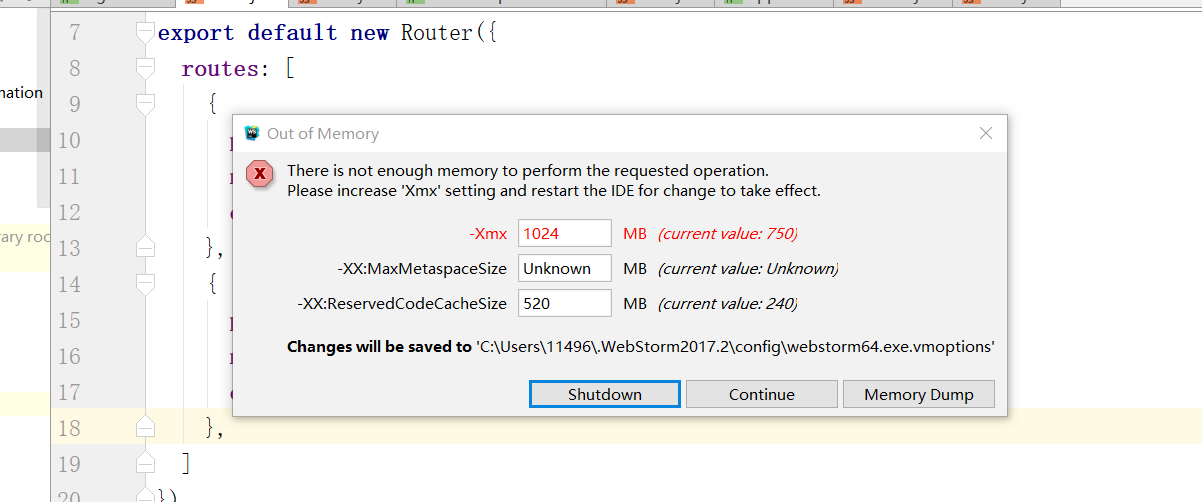Image resolution: width=1202 pixels, height=502 pixels.
Task: Click the fold end marker on line 13
Action: pyautogui.click(x=146, y=246)
